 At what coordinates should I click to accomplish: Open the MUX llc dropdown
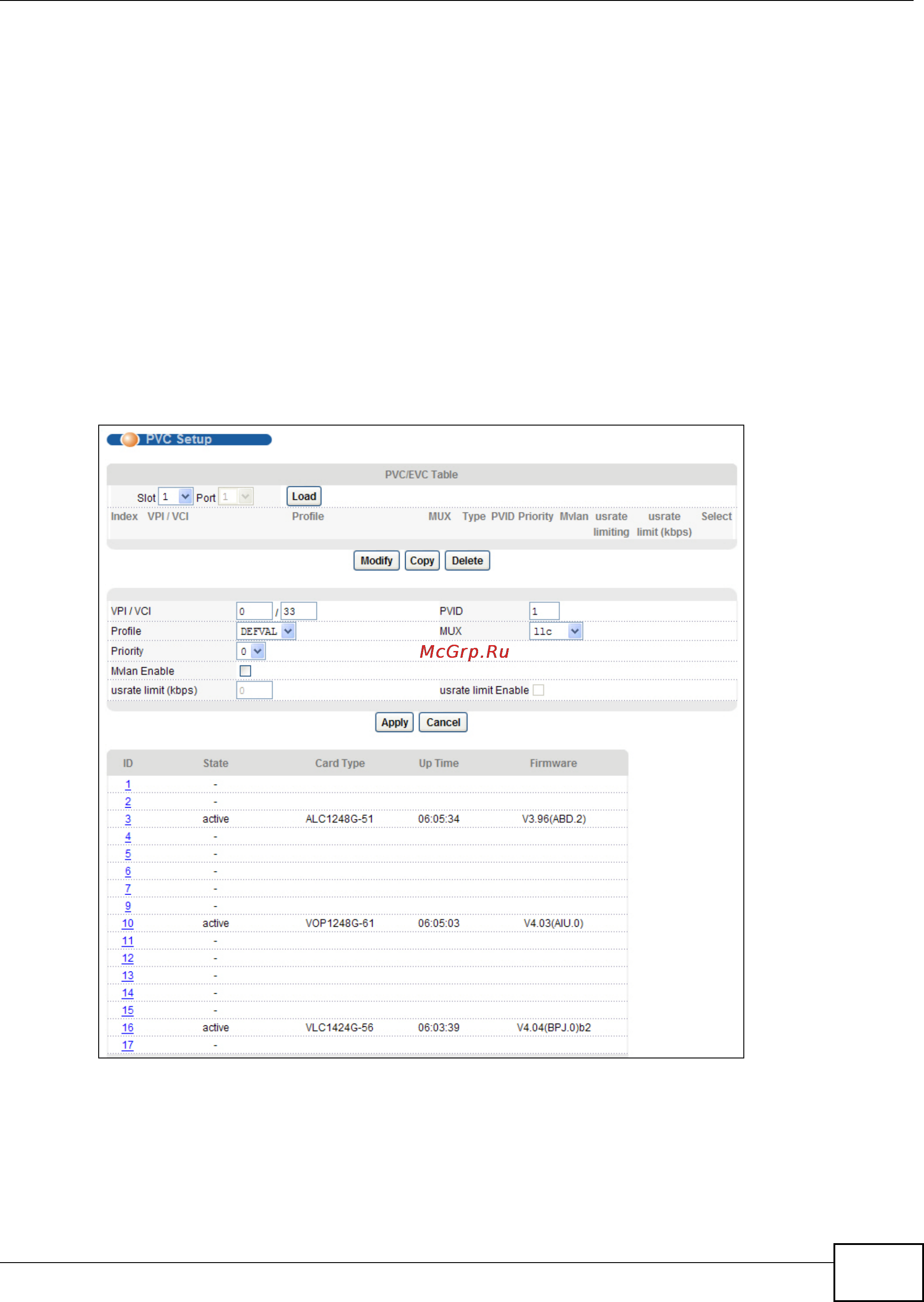(556, 631)
